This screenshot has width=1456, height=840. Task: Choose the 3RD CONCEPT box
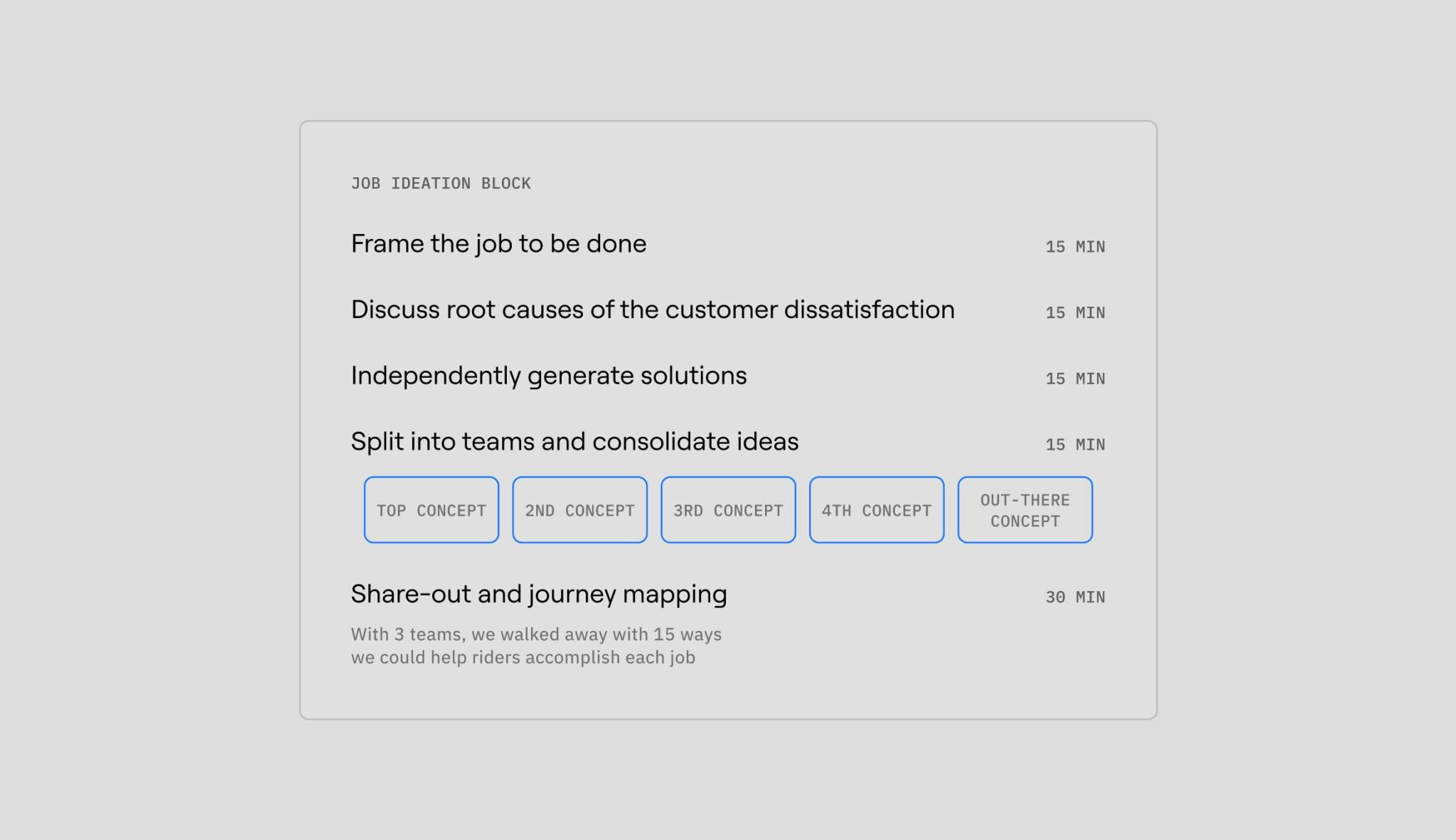(728, 510)
